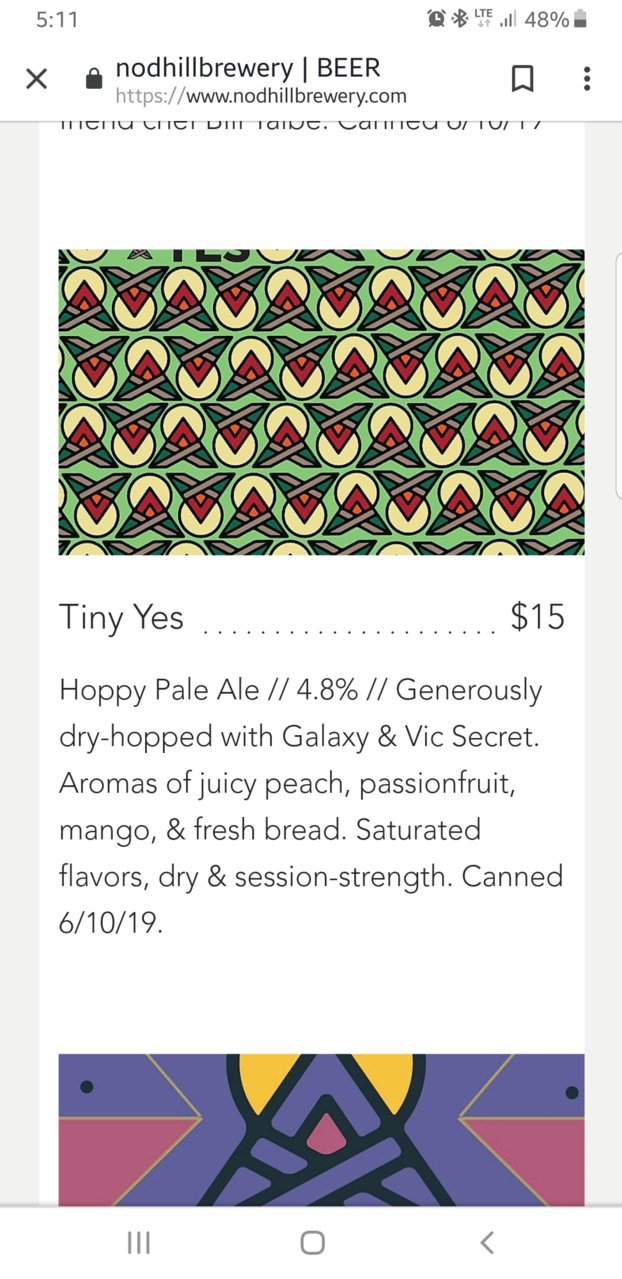
Task: Tap the www.nodhillbrewery.com URL text
Action: 261,96
